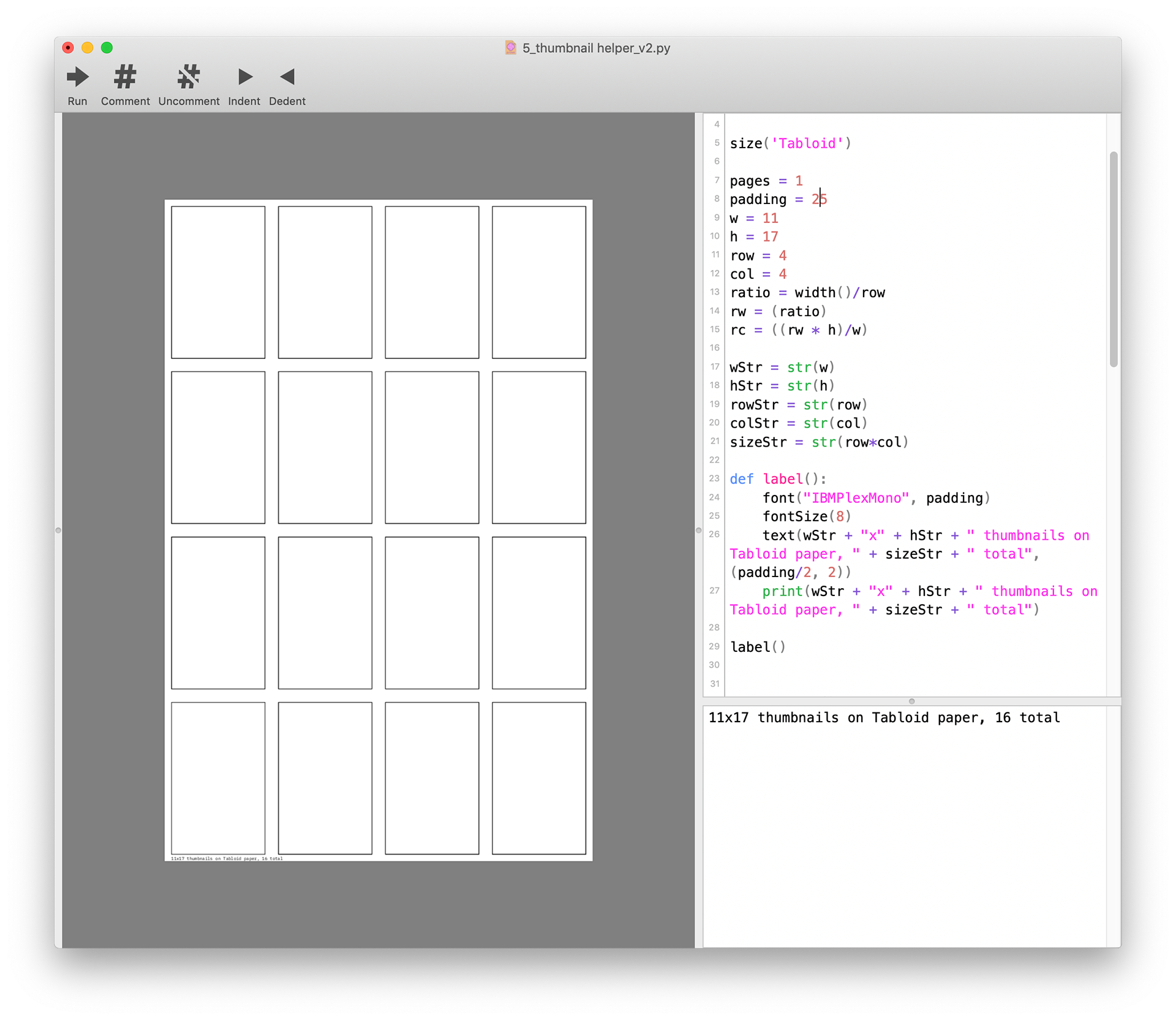Click the label() call on line 29
Image resolution: width=1176 pixels, height=1020 pixels.
(757, 647)
